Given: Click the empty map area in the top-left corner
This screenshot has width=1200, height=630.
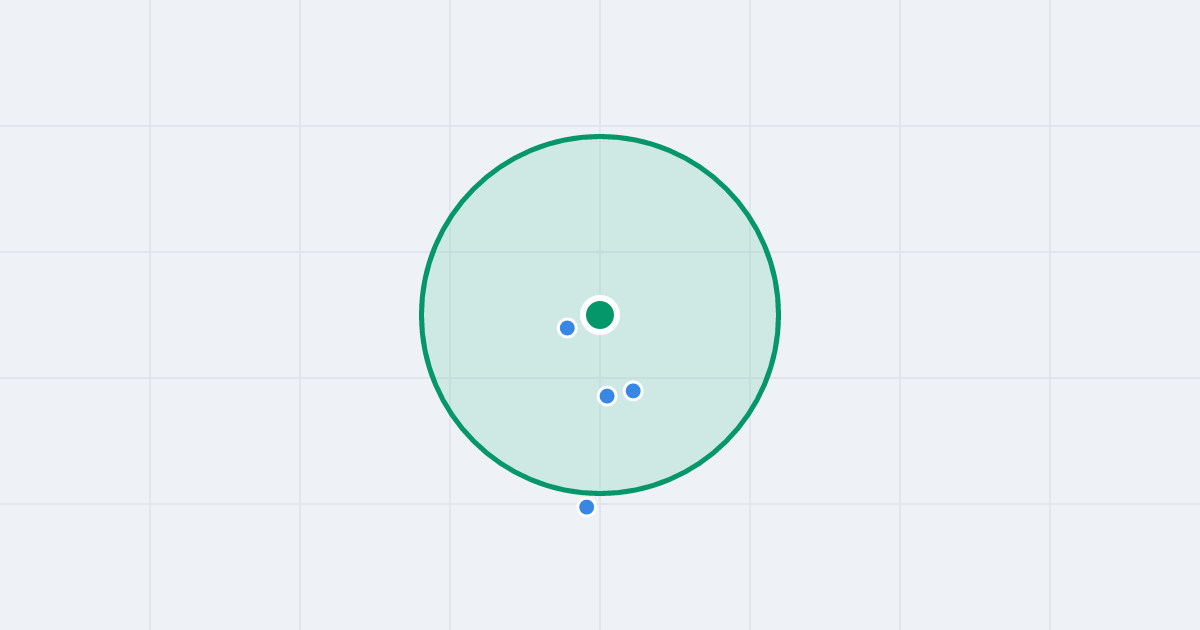Looking at the screenshot, I should click(75, 62).
